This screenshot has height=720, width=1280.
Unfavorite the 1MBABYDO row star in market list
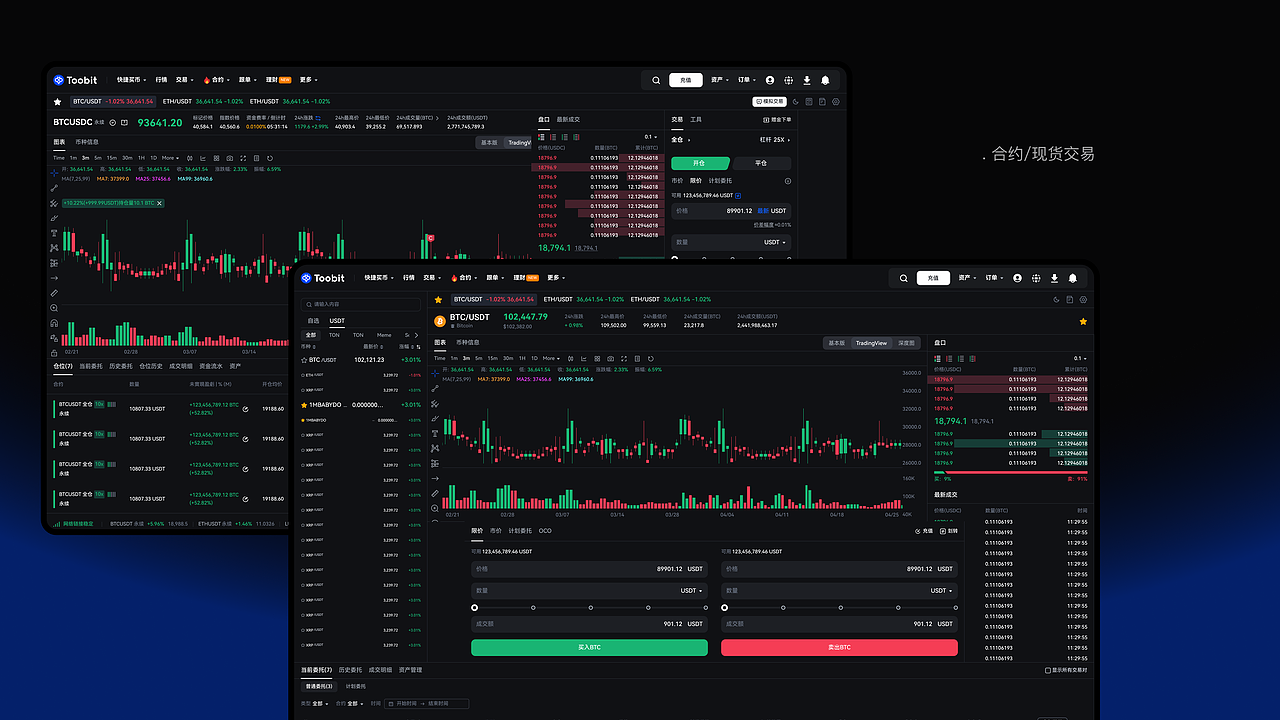tap(304, 405)
